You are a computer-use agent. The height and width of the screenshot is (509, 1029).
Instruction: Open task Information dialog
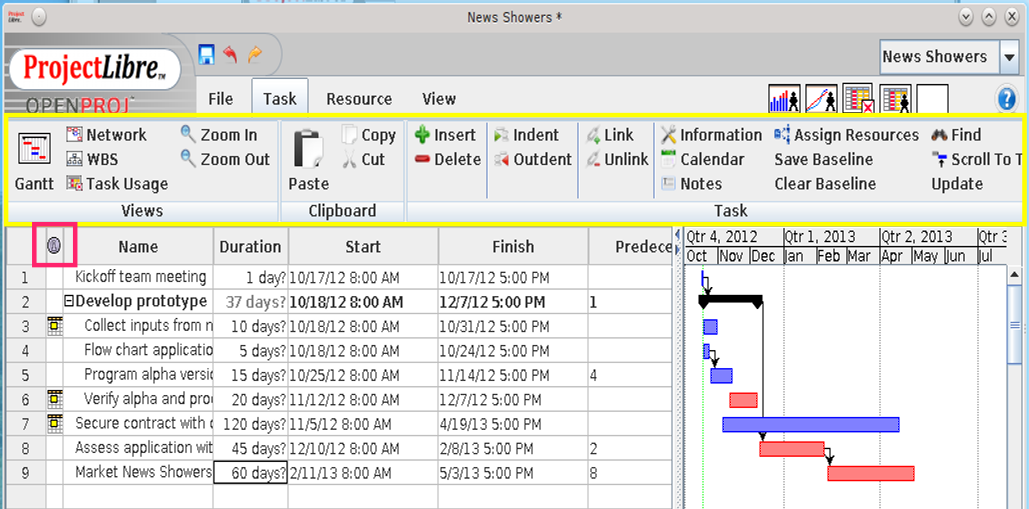[x=711, y=135]
